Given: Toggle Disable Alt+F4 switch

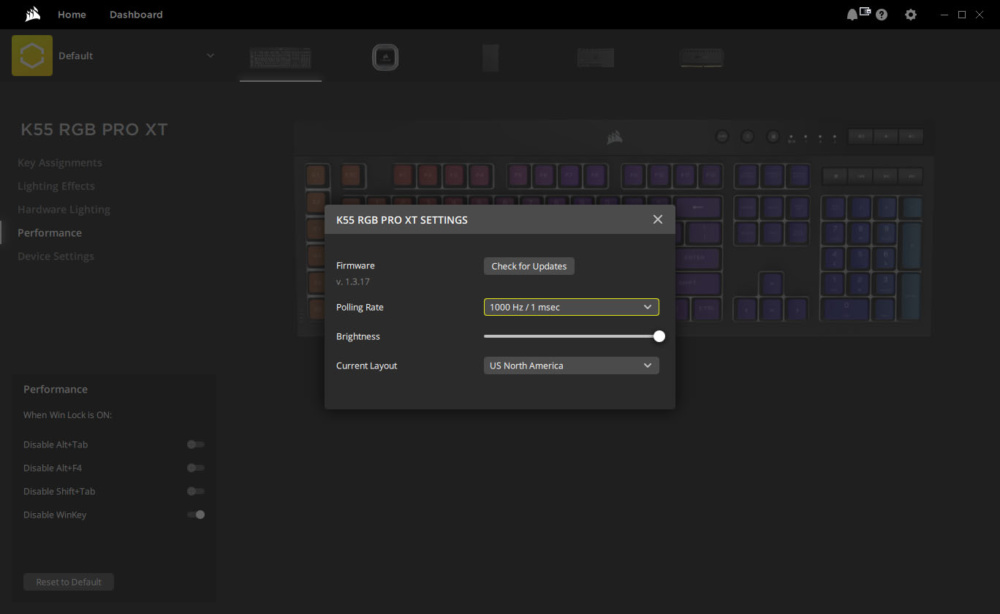Looking at the screenshot, I should click(x=196, y=468).
